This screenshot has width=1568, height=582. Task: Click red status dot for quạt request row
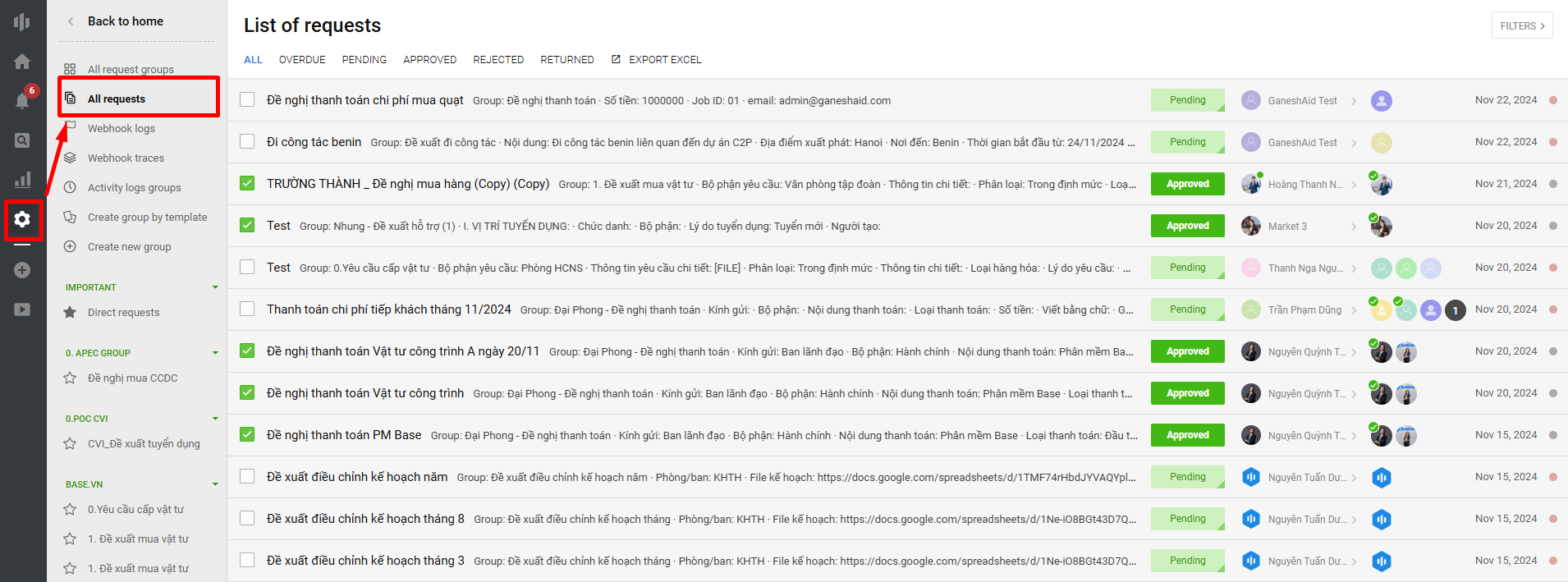(1553, 100)
